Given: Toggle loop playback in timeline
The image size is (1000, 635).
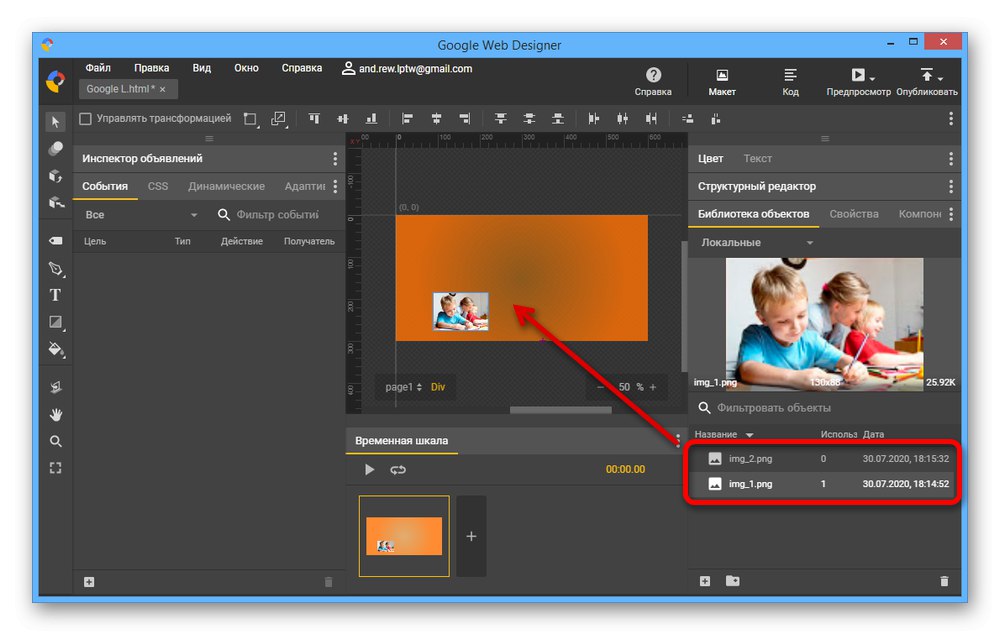Looking at the screenshot, I should [x=398, y=469].
